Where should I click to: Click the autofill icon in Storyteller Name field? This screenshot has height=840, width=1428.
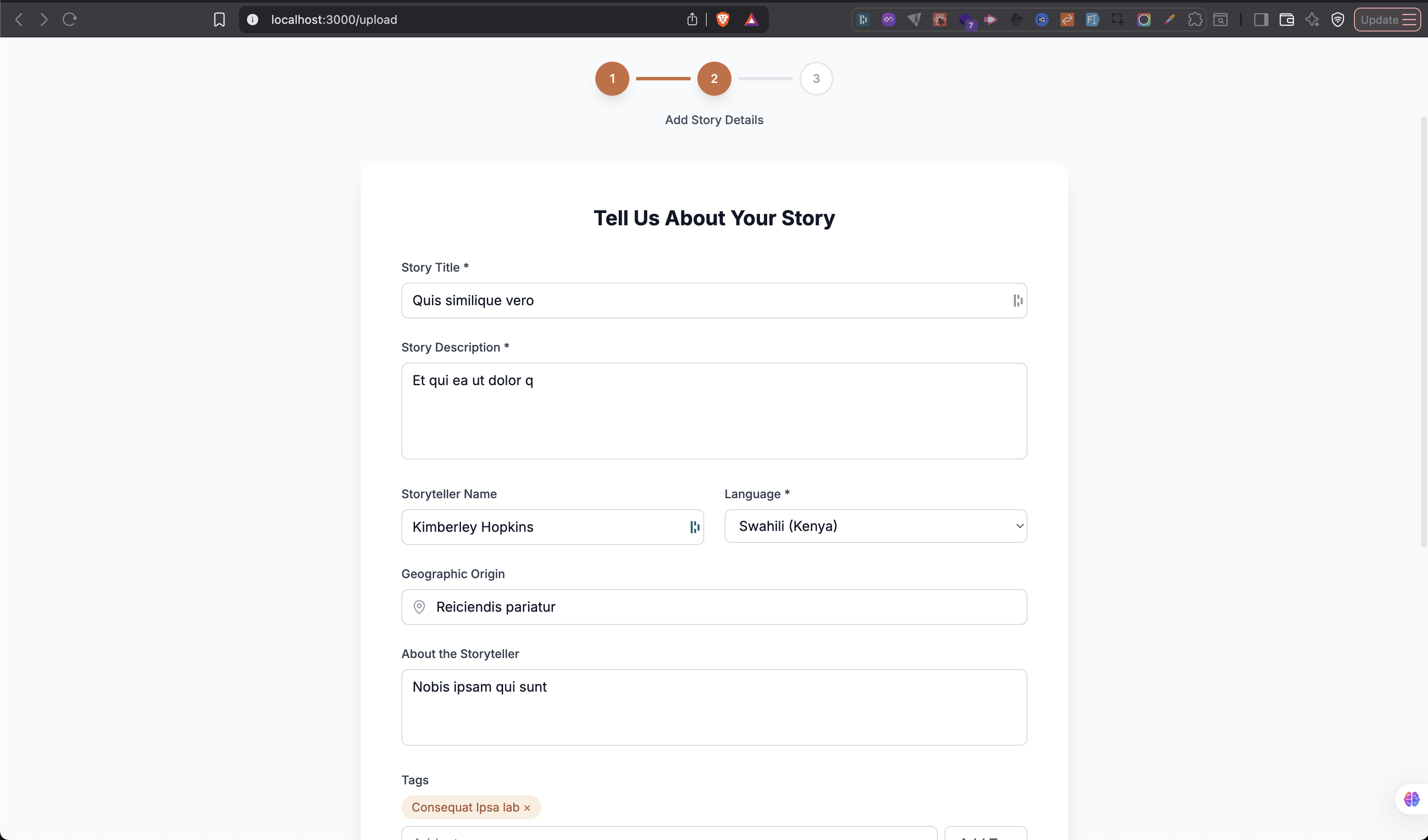click(x=694, y=527)
